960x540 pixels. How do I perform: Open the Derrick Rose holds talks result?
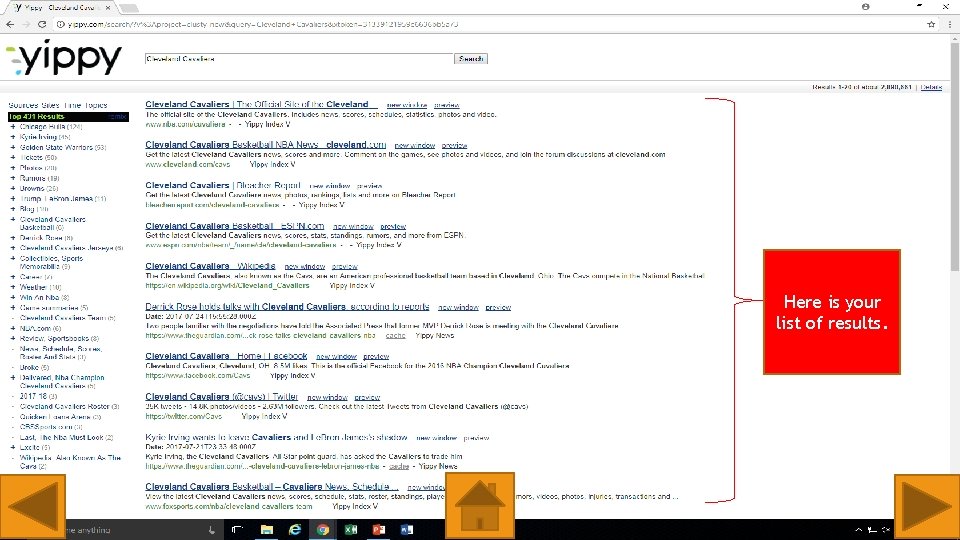(x=287, y=306)
